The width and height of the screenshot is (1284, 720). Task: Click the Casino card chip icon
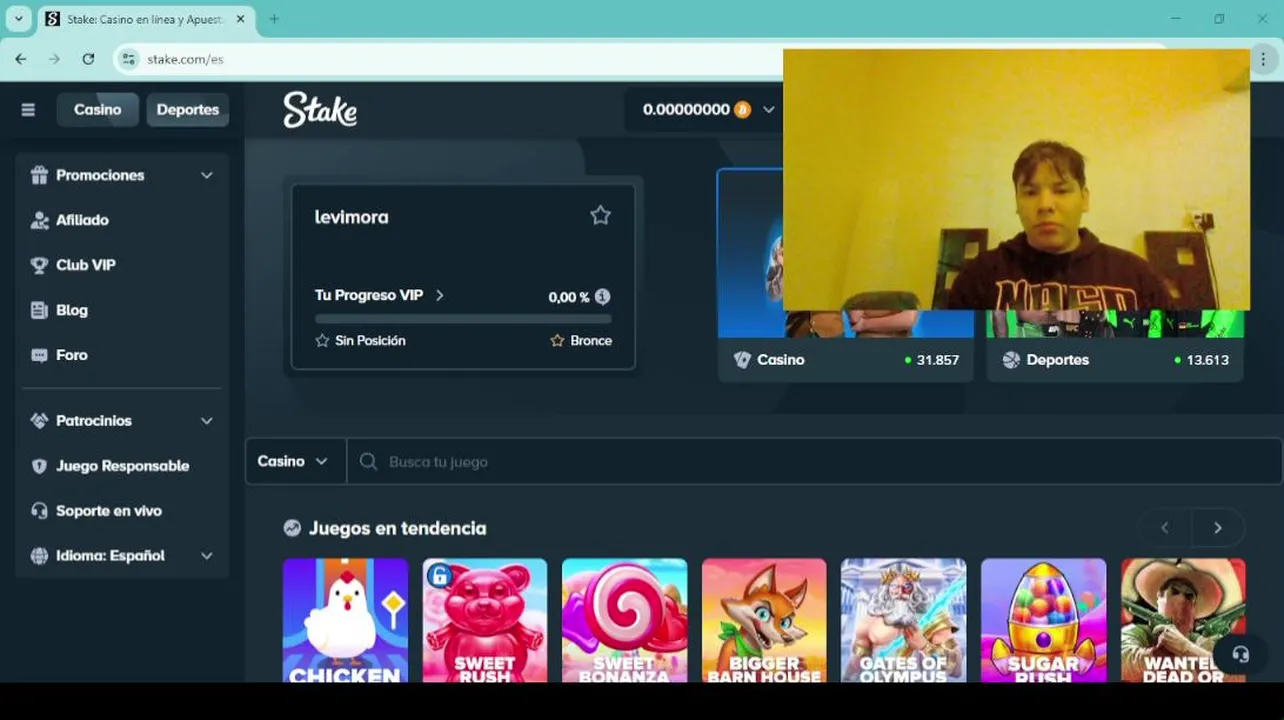click(x=742, y=360)
